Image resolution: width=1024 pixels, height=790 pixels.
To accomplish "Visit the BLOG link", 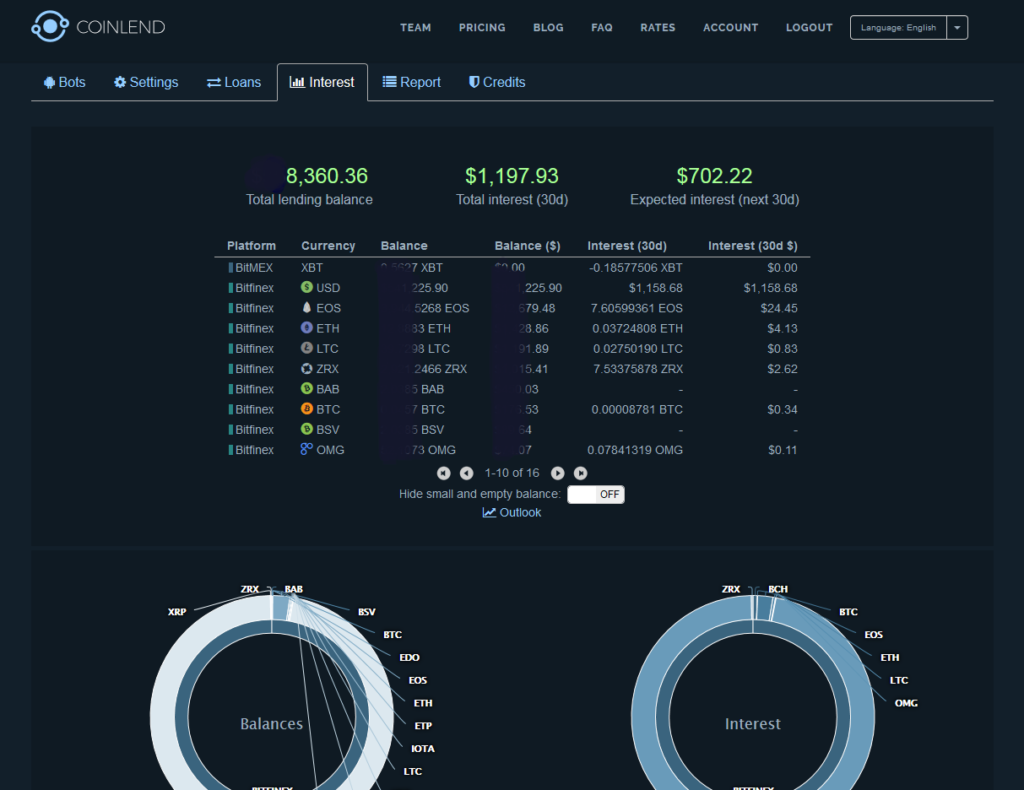I will tap(548, 27).
